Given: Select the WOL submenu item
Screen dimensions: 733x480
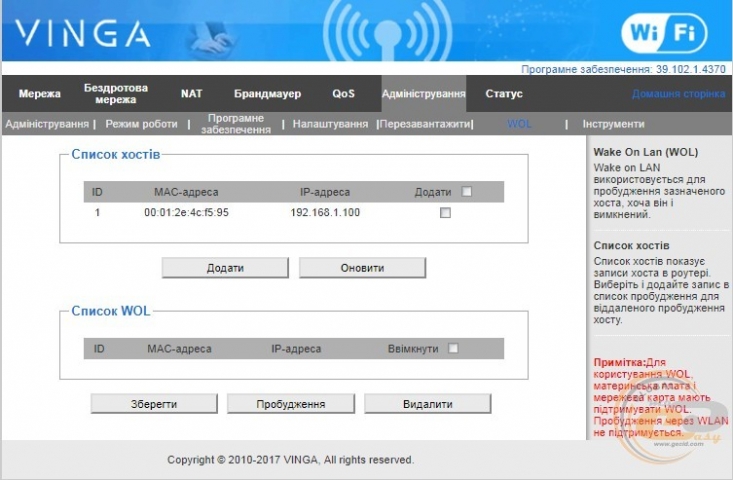Looking at the screenshot, I should [519, 124].
